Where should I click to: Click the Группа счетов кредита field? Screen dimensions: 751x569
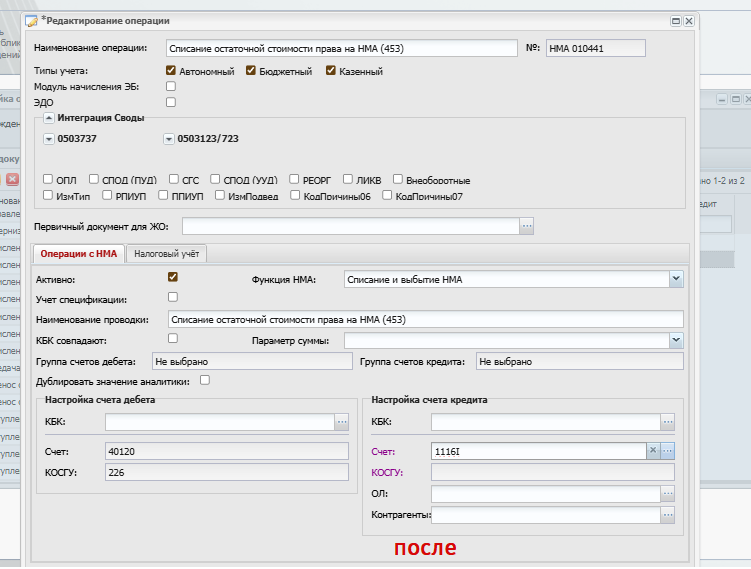pos(580,362)
